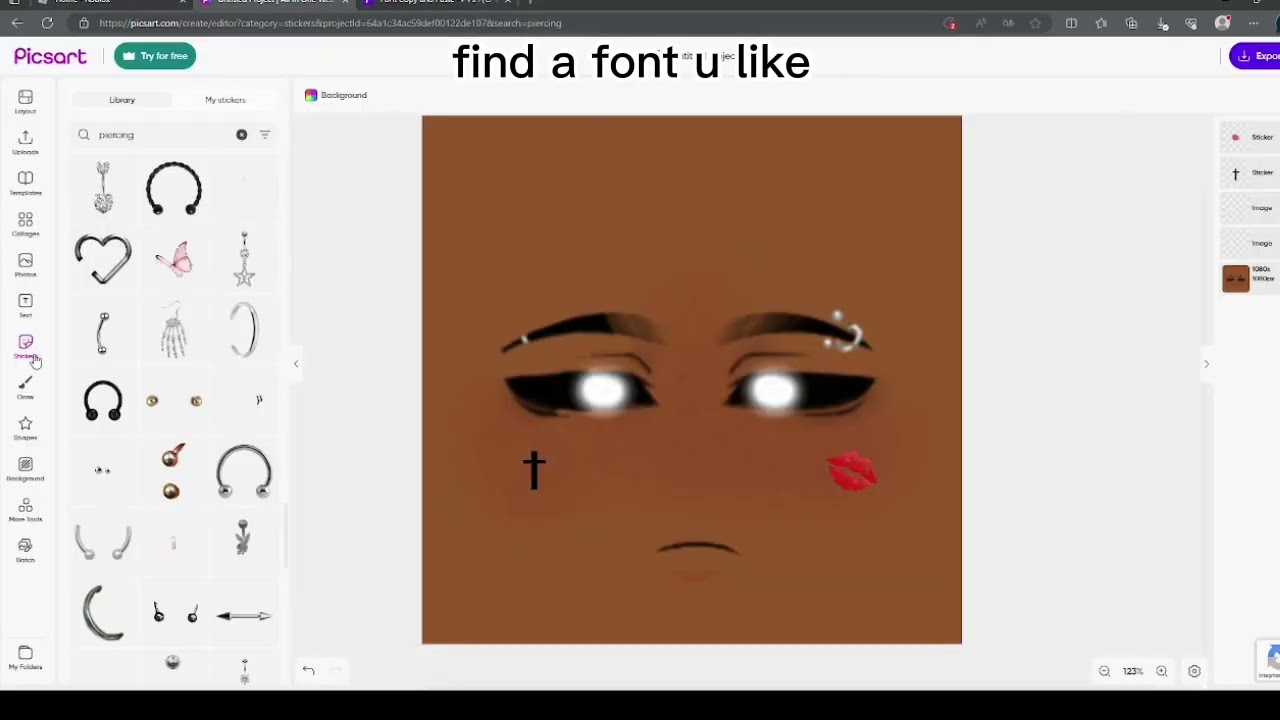Add the two gold studs sticker
This screenshot has height=720, width=1280.
point(174,401)
